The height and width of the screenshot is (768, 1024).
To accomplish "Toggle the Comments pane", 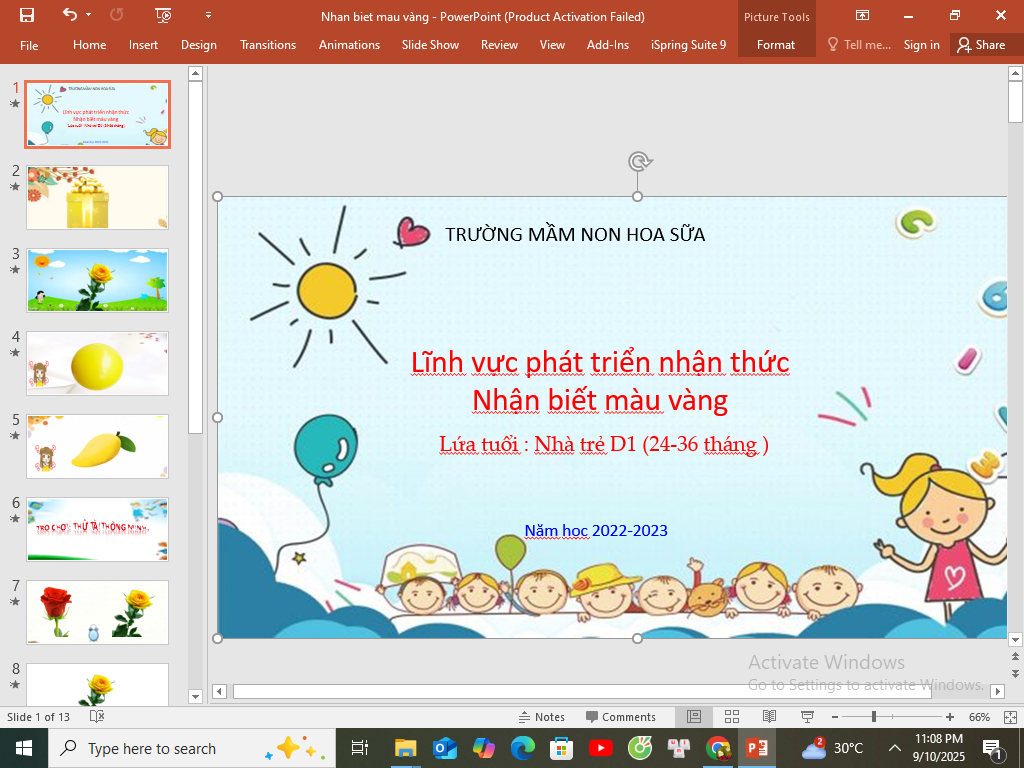I will tap(620, 717).
